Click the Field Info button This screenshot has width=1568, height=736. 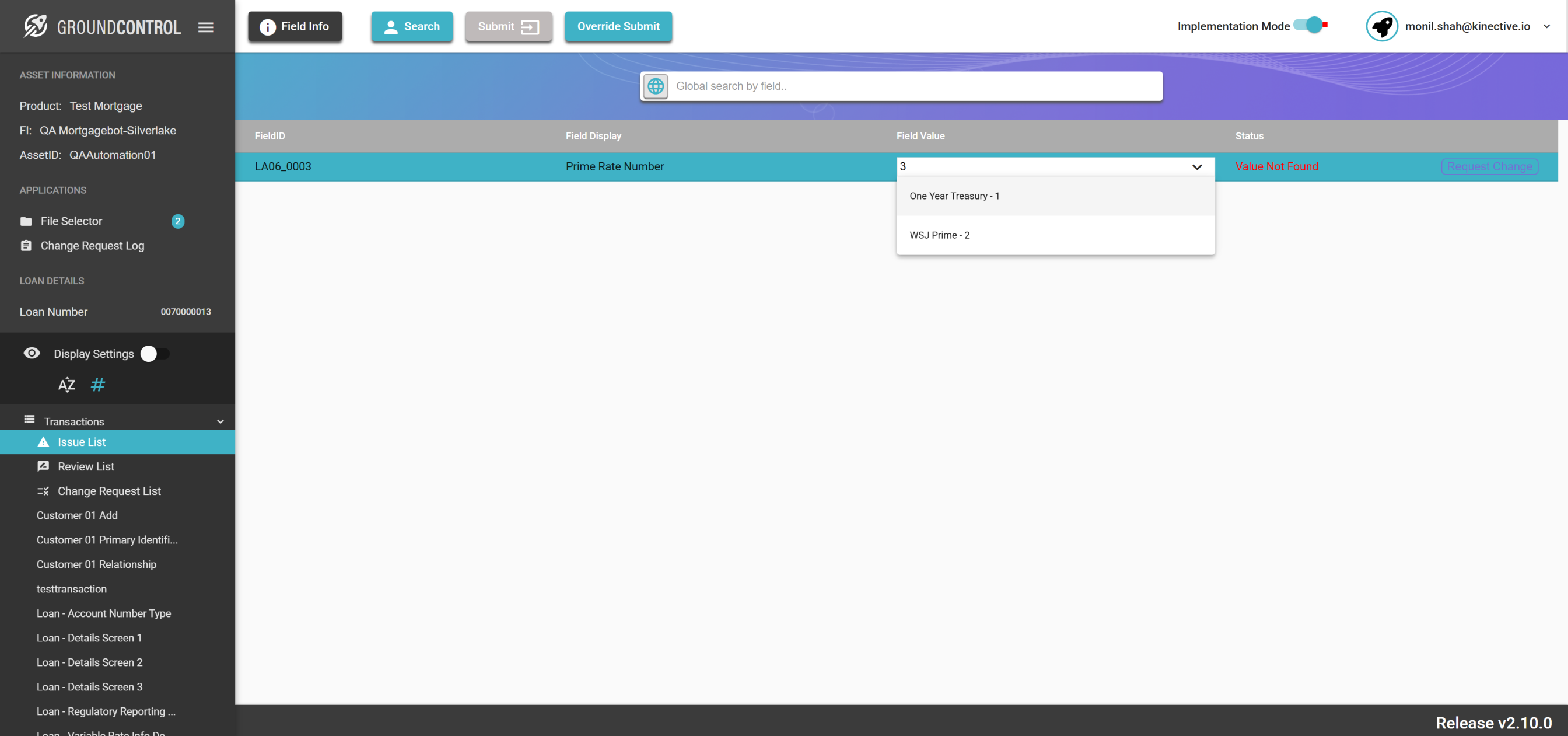[295, 26]
